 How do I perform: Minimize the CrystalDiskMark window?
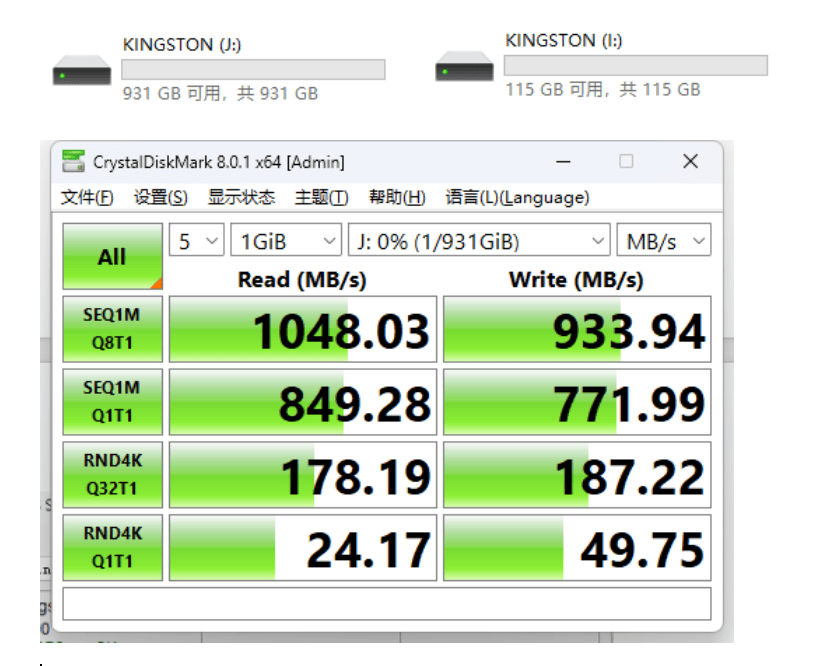click(x=563, y=161)
